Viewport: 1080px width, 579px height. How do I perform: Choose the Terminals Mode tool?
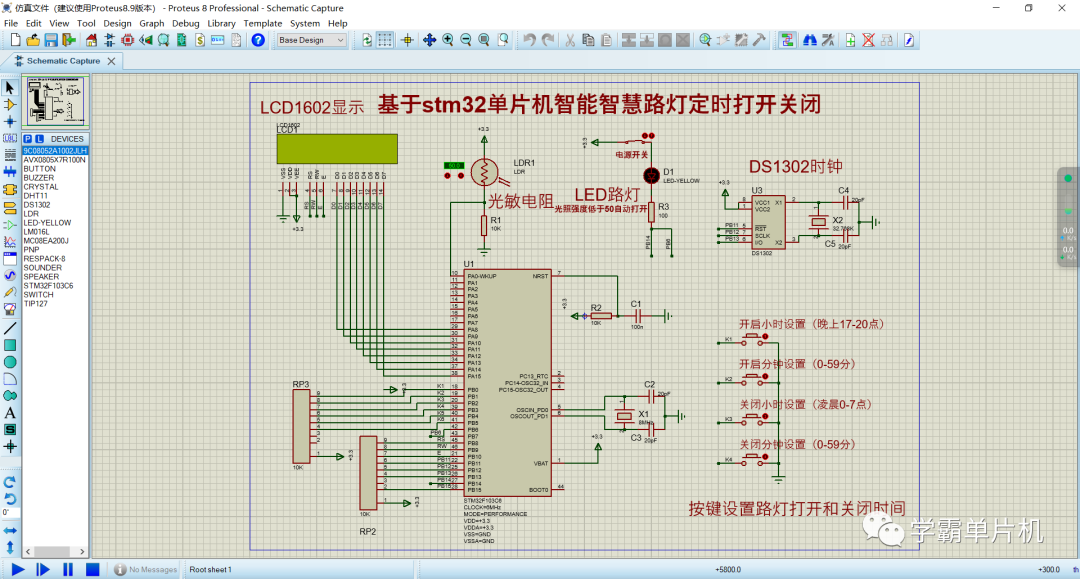click(10, 208)
